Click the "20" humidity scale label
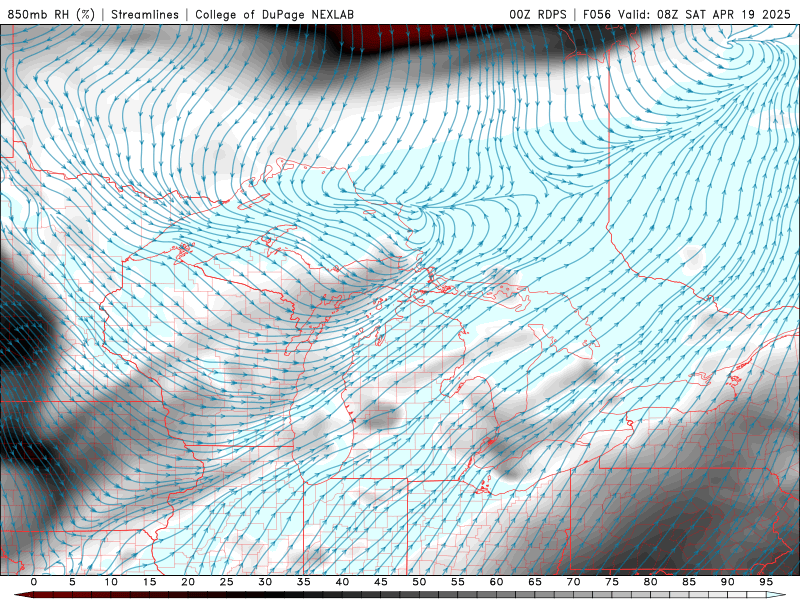Viewport: 800px width, 600px height. click(x=188, y=582)
